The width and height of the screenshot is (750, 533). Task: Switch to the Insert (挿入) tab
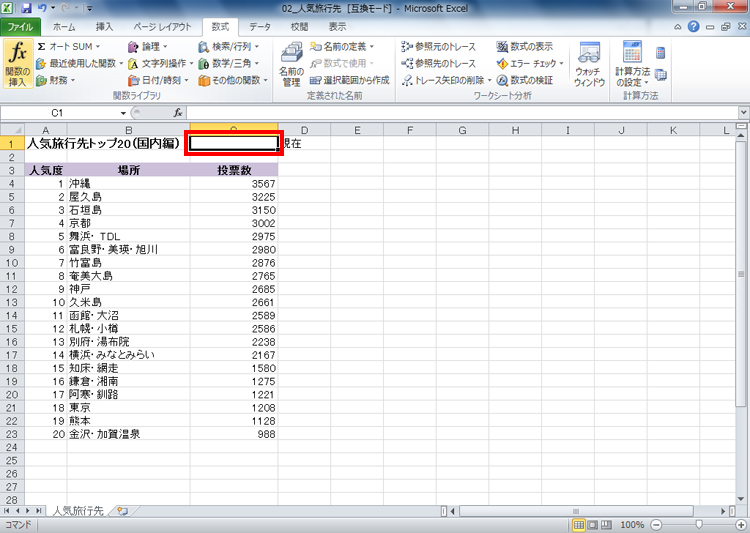(x=104, y=27)
